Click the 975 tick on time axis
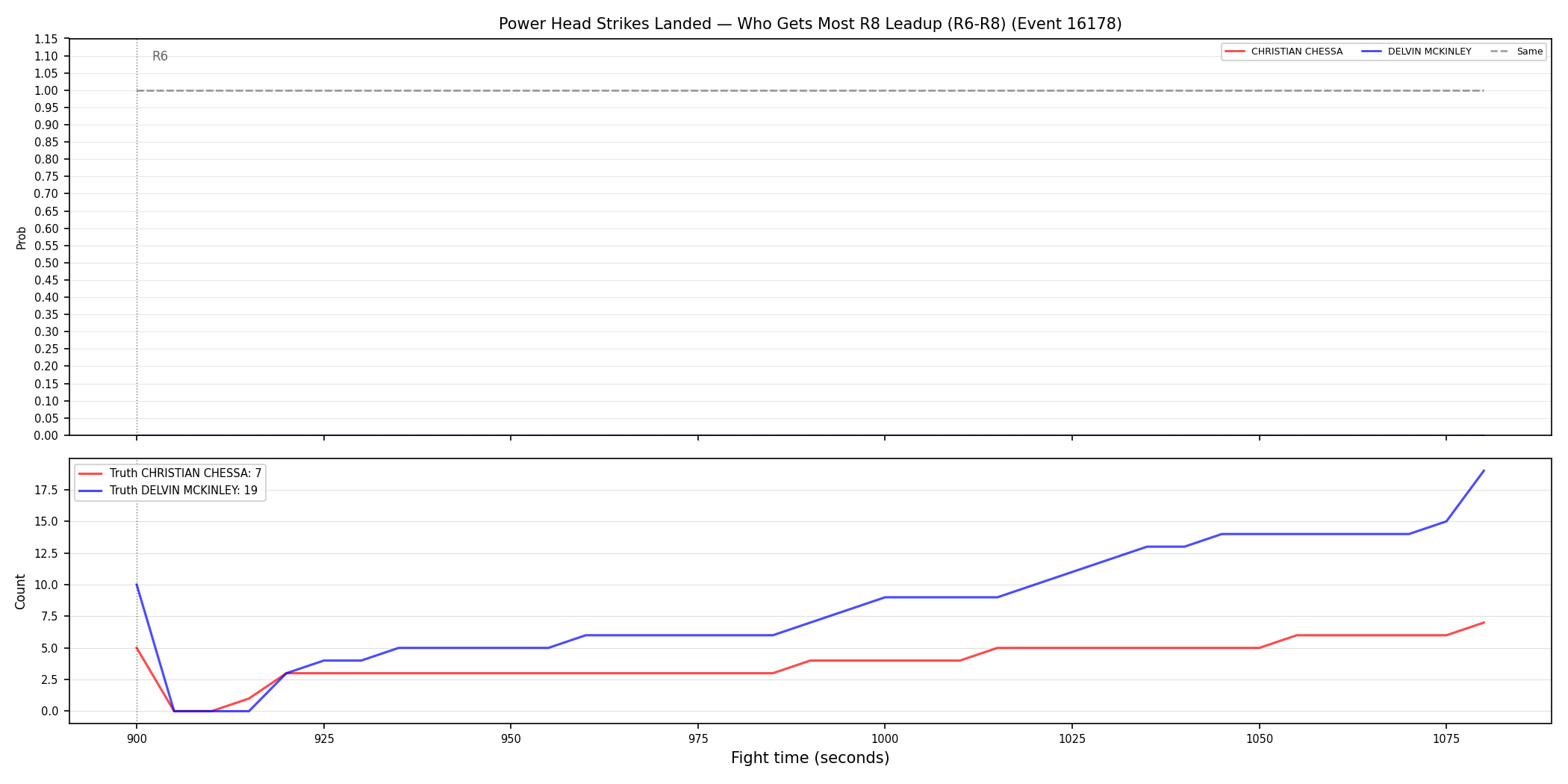1568x784 pixels. (x=698, y=739)
